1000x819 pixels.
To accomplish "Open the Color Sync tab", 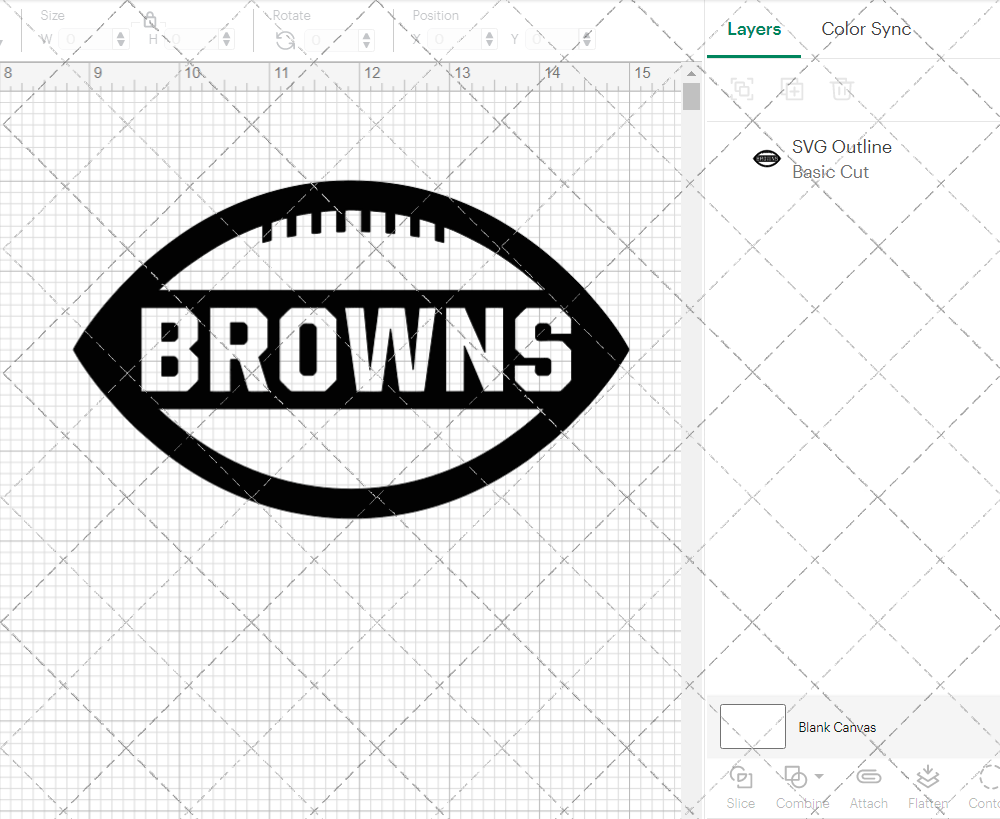I will point(866,29).
